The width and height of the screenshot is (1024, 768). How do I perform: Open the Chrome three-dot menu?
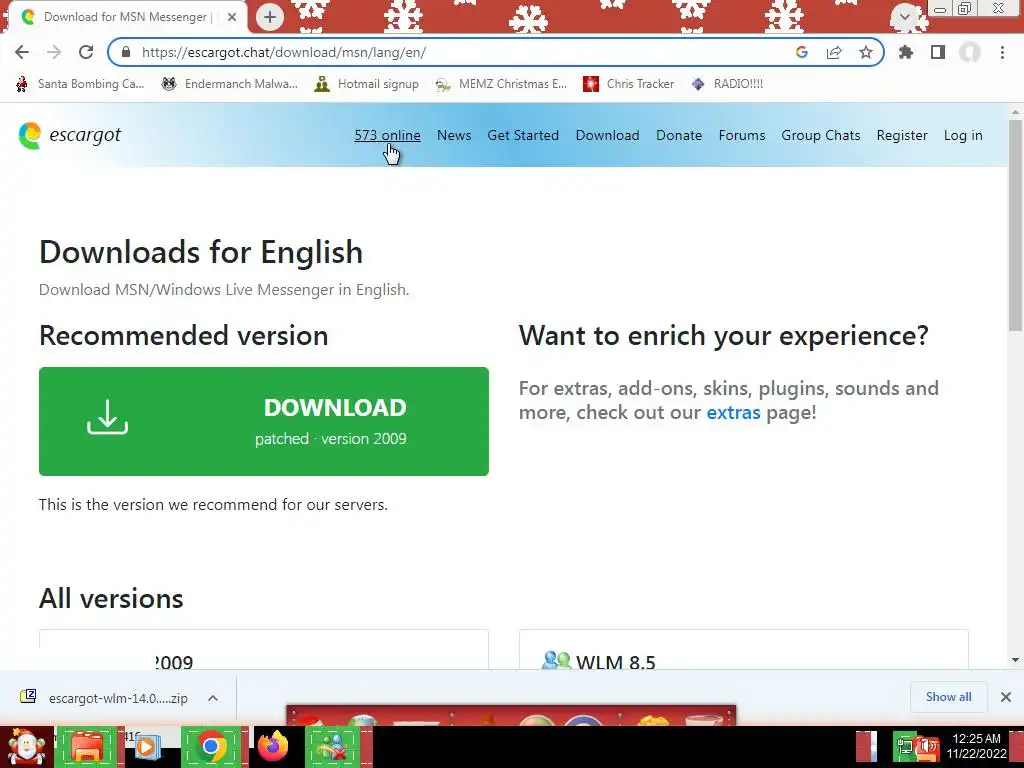click(x=1002, y=52)
